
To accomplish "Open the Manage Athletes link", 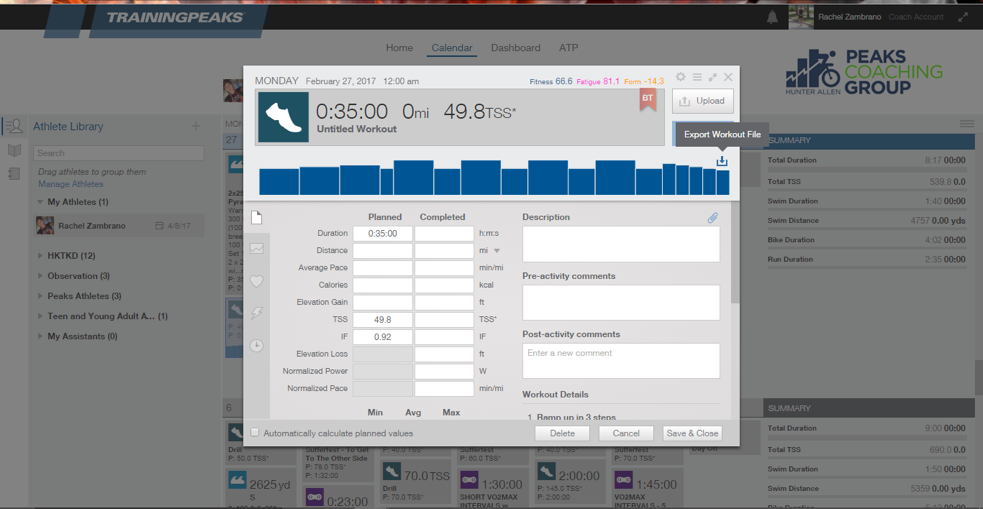I will 70,184.
